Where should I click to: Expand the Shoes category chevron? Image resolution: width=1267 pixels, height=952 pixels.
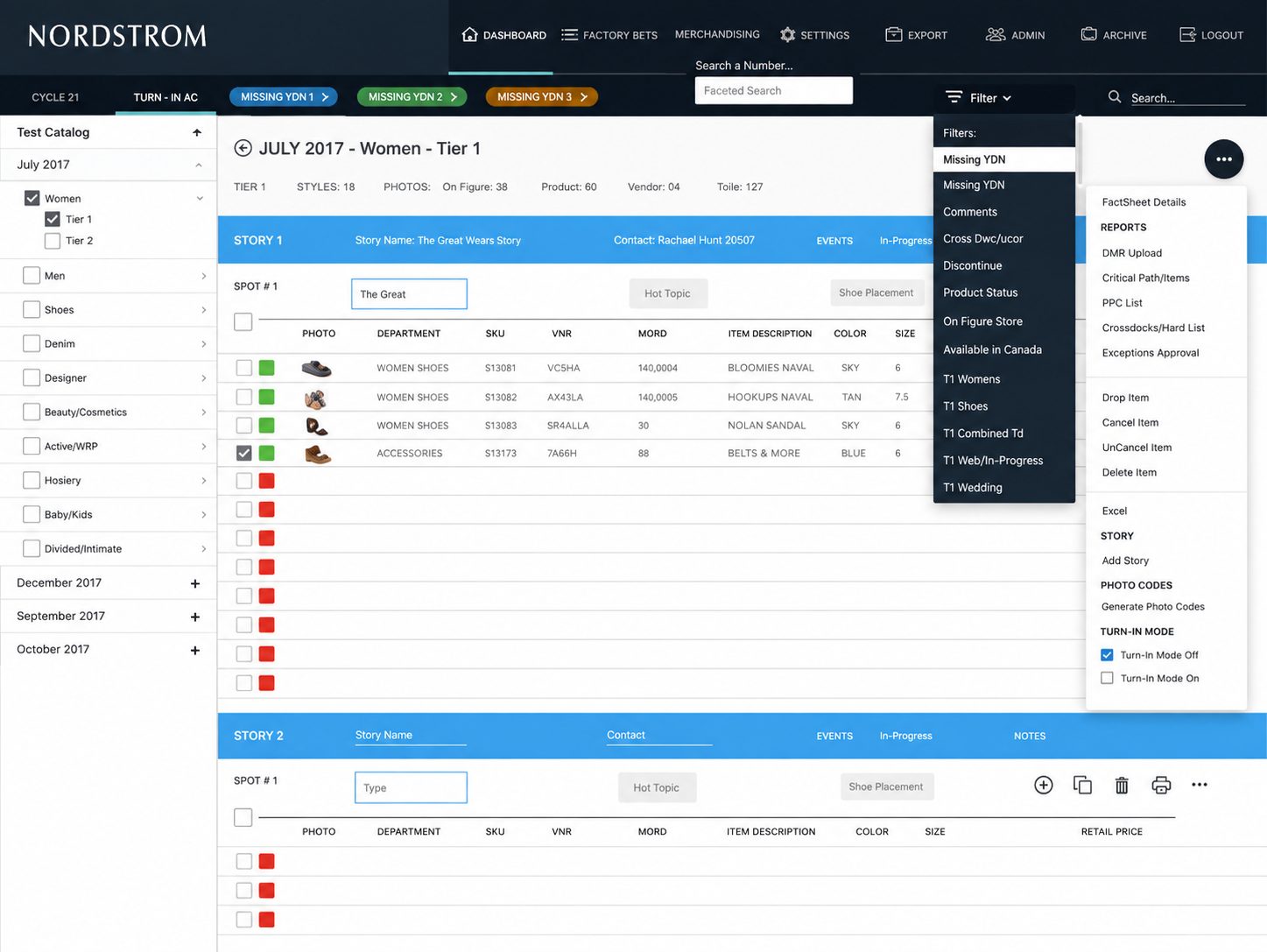203,309
